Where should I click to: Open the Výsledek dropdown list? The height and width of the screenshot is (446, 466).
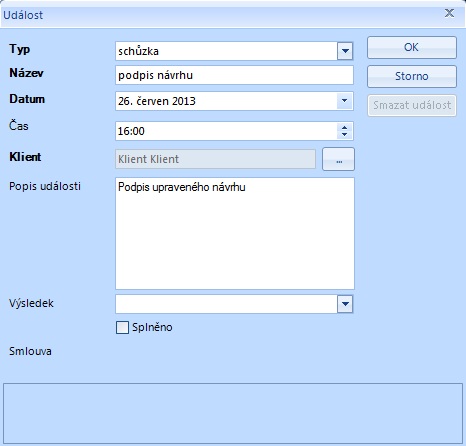tap(345, 304)
